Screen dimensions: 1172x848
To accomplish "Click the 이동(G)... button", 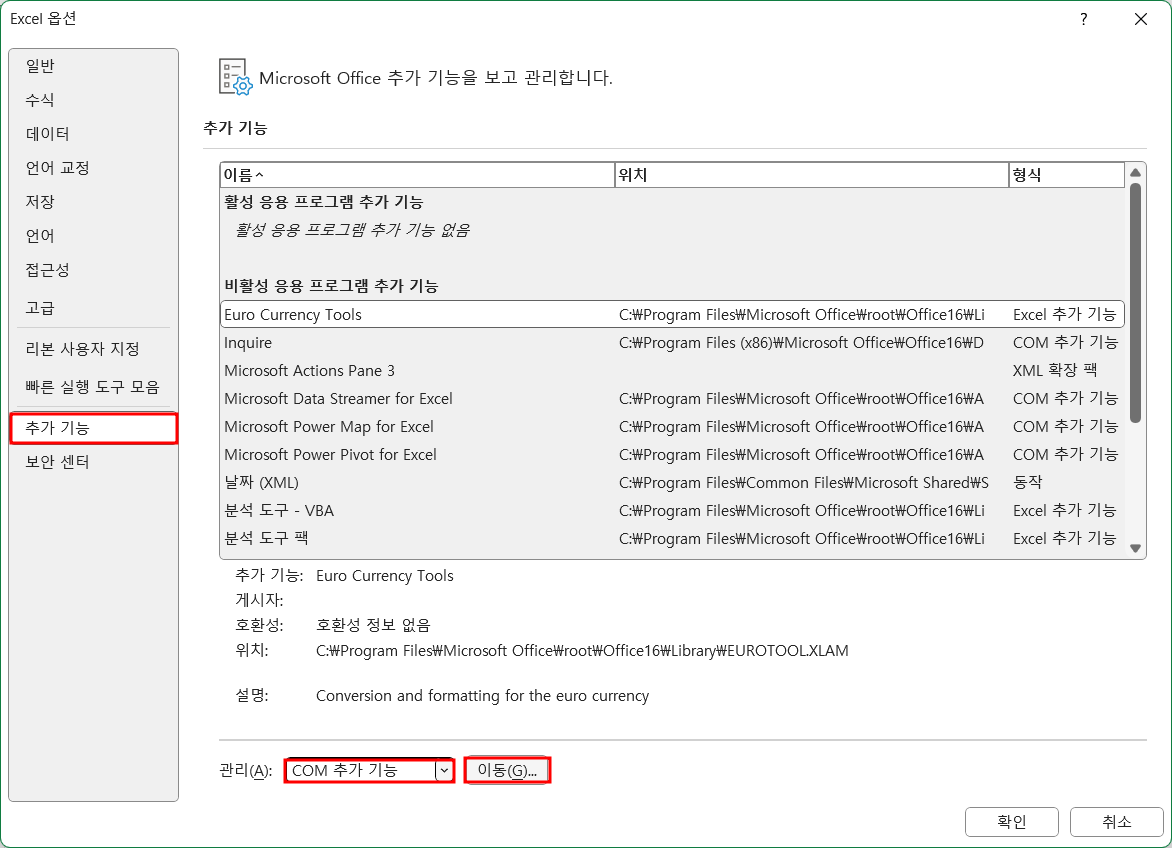I will point(508,770).
